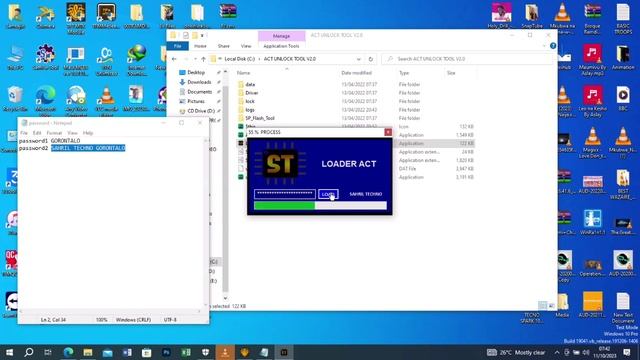Open Microsoft Edge from the taskbar
The image size is (640, 360).
pyautogui.click(x=68, y=352)
